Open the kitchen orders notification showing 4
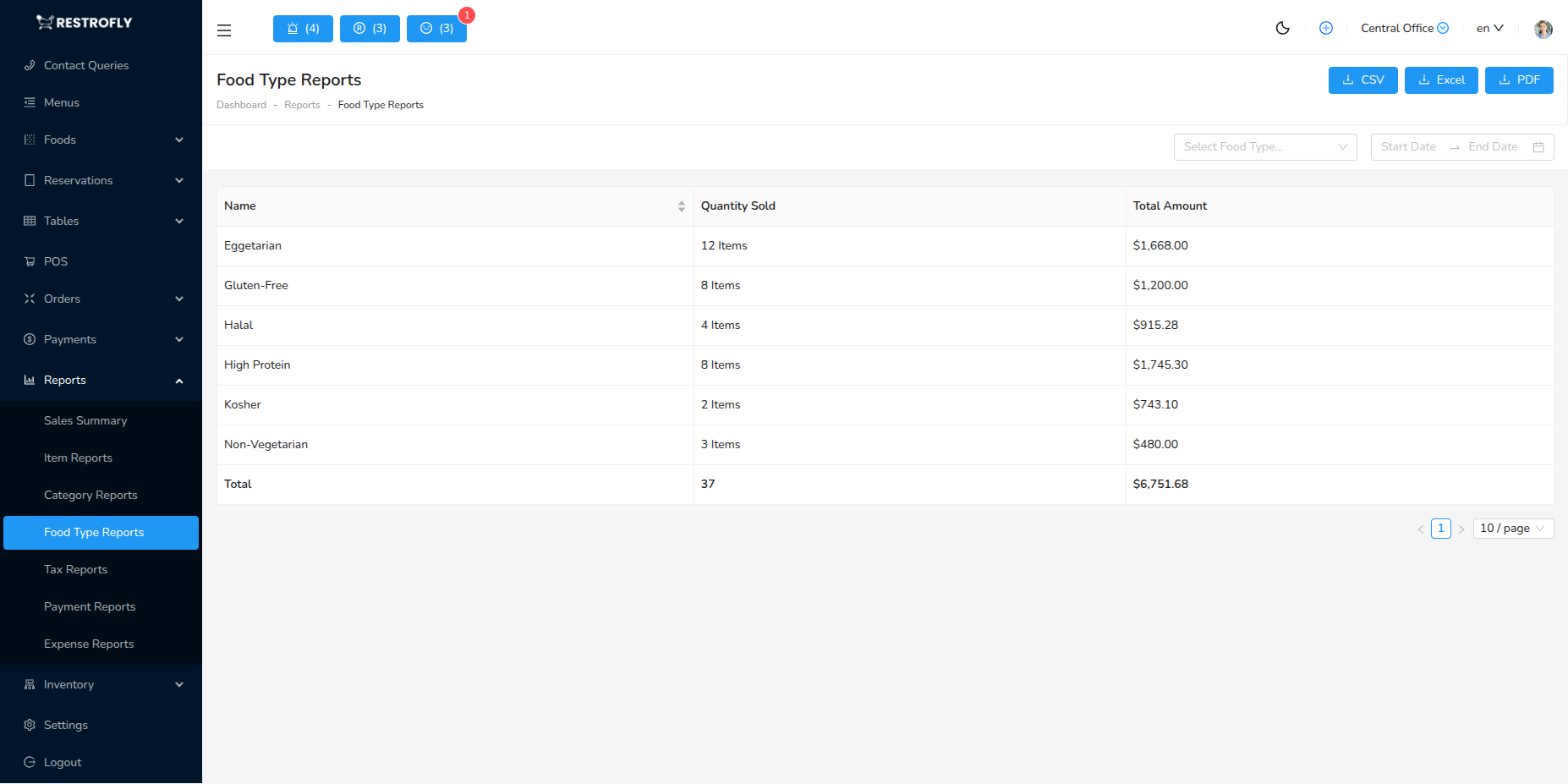The image size is (1568, 784). 302,28
